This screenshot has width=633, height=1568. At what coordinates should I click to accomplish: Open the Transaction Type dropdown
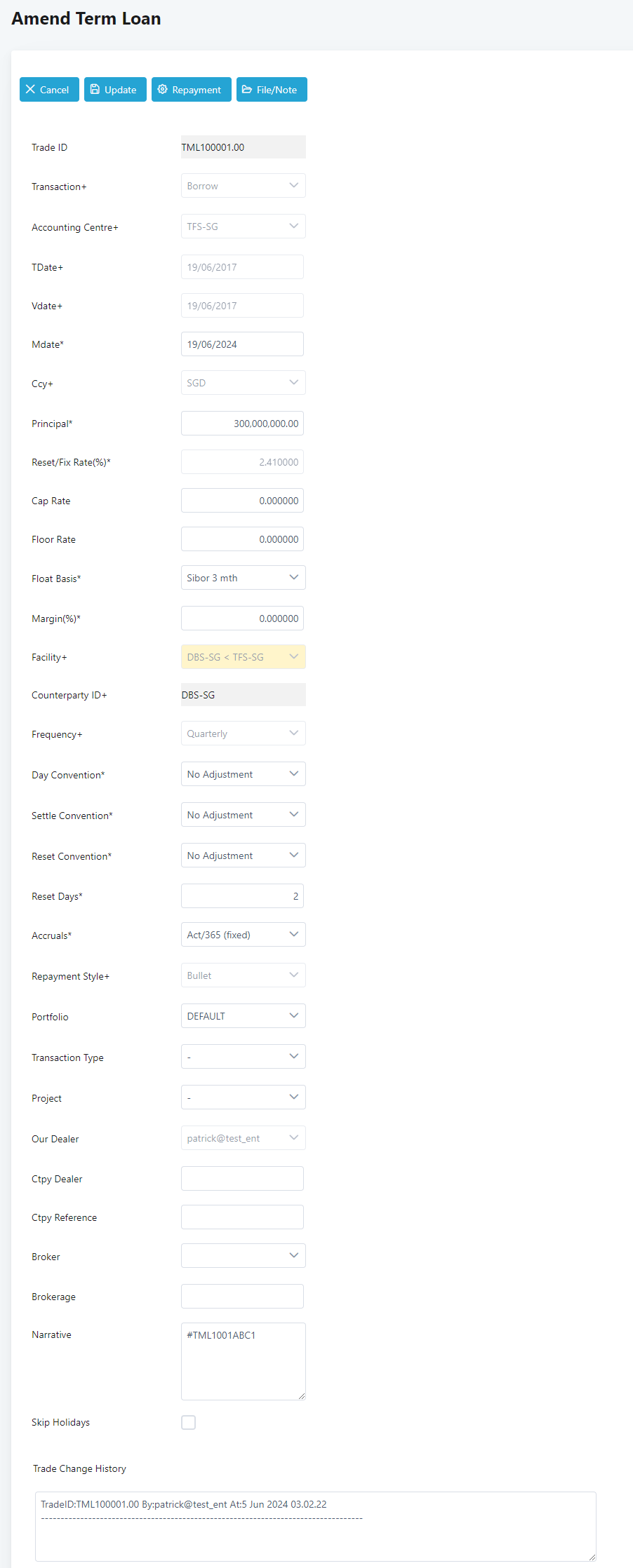243,1057
